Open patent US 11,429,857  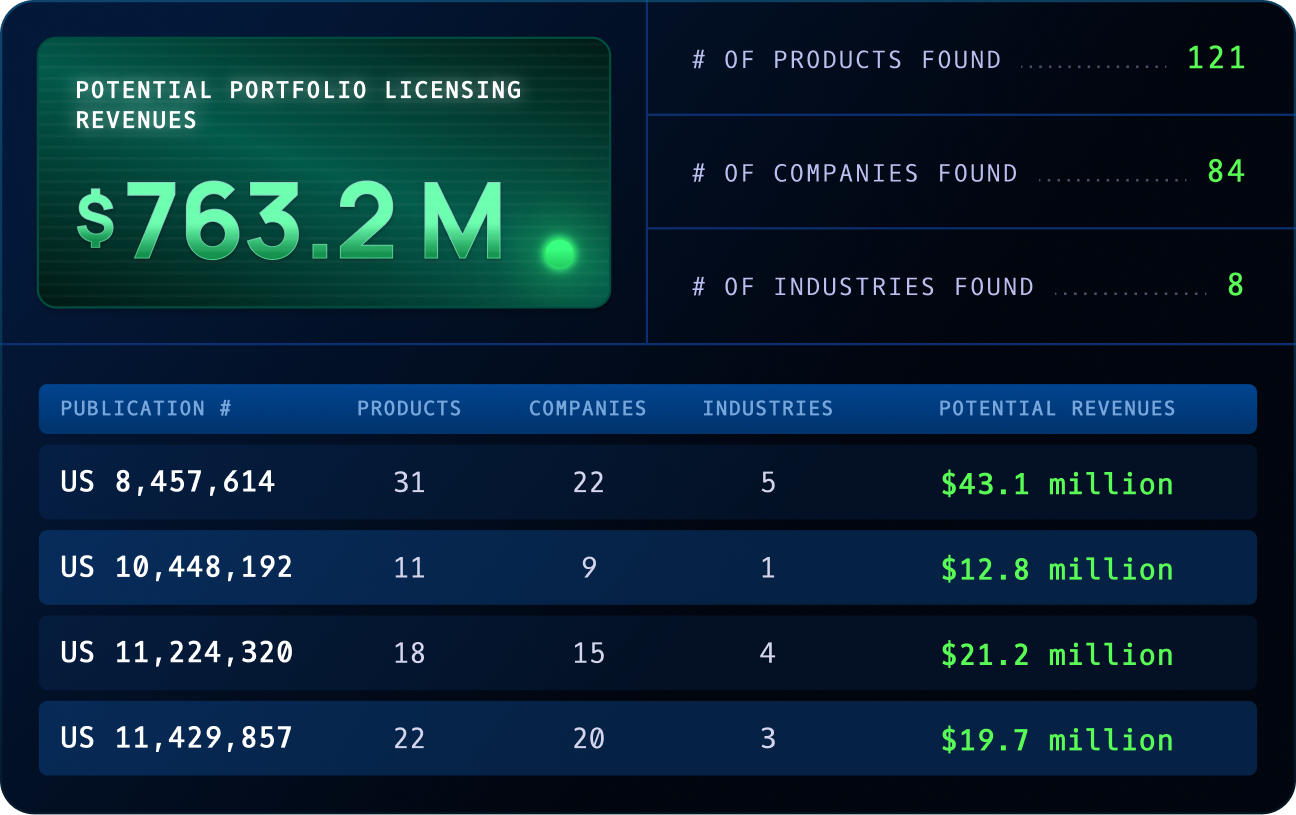(176, 738)
